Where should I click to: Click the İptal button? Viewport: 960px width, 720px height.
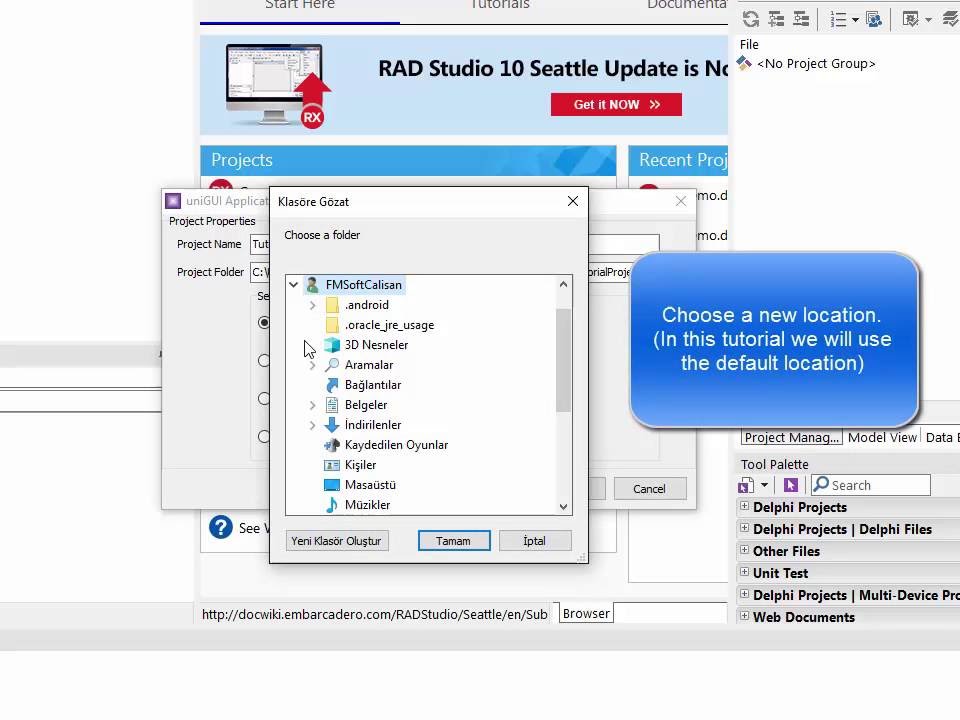pos(535,541)
